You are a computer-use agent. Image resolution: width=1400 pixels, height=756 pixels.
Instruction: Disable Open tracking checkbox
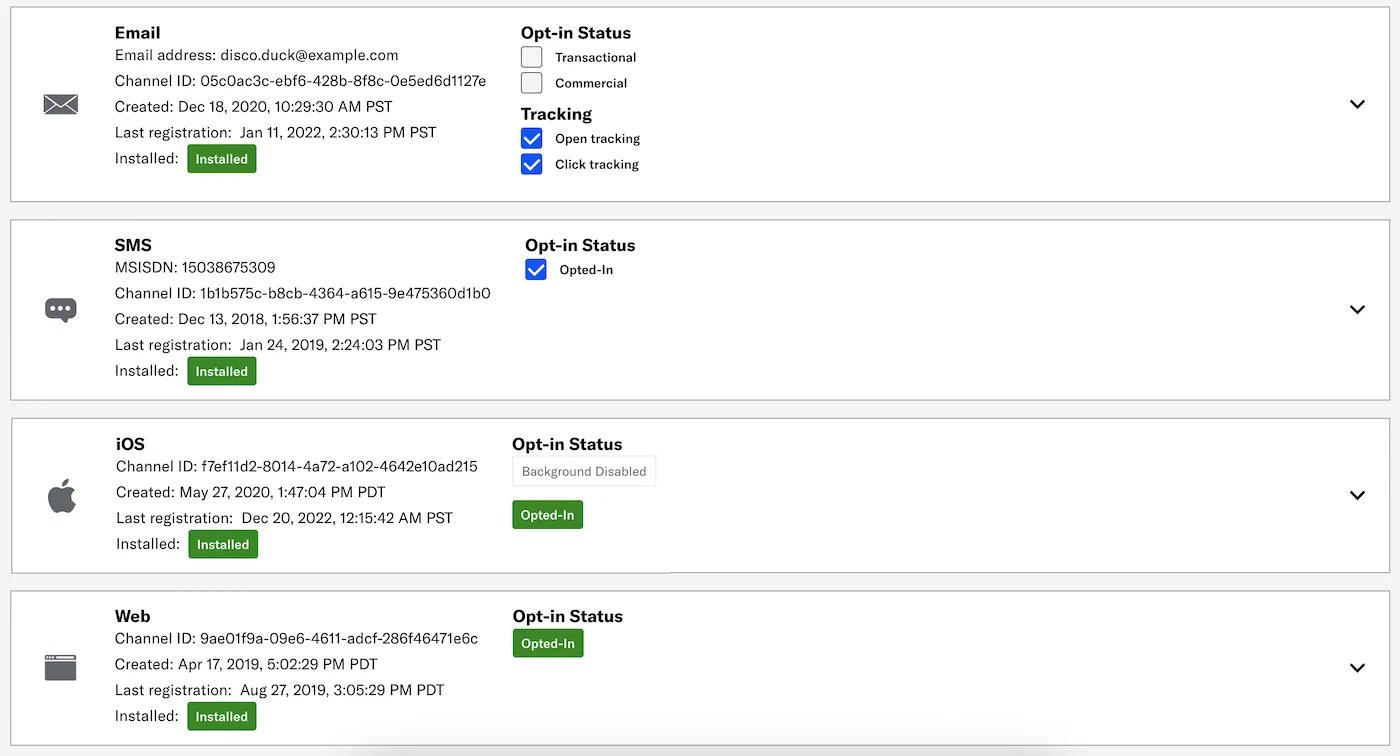click(532, 139)
